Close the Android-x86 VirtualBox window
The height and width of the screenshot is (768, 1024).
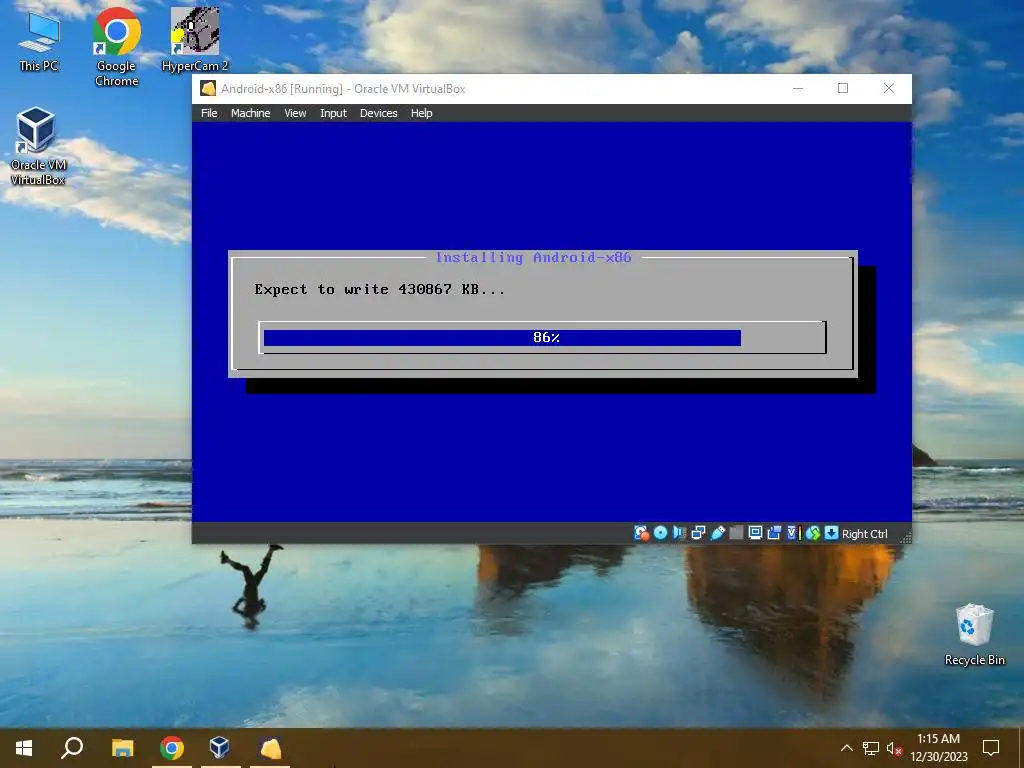889,88
